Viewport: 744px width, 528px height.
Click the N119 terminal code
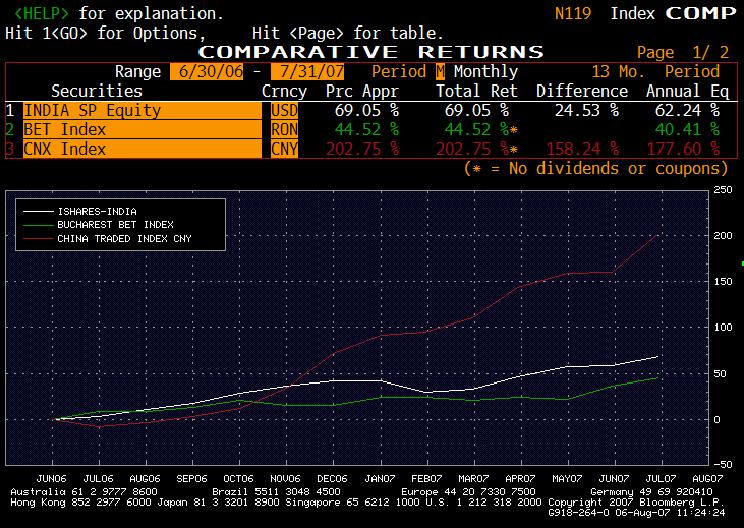573,13
